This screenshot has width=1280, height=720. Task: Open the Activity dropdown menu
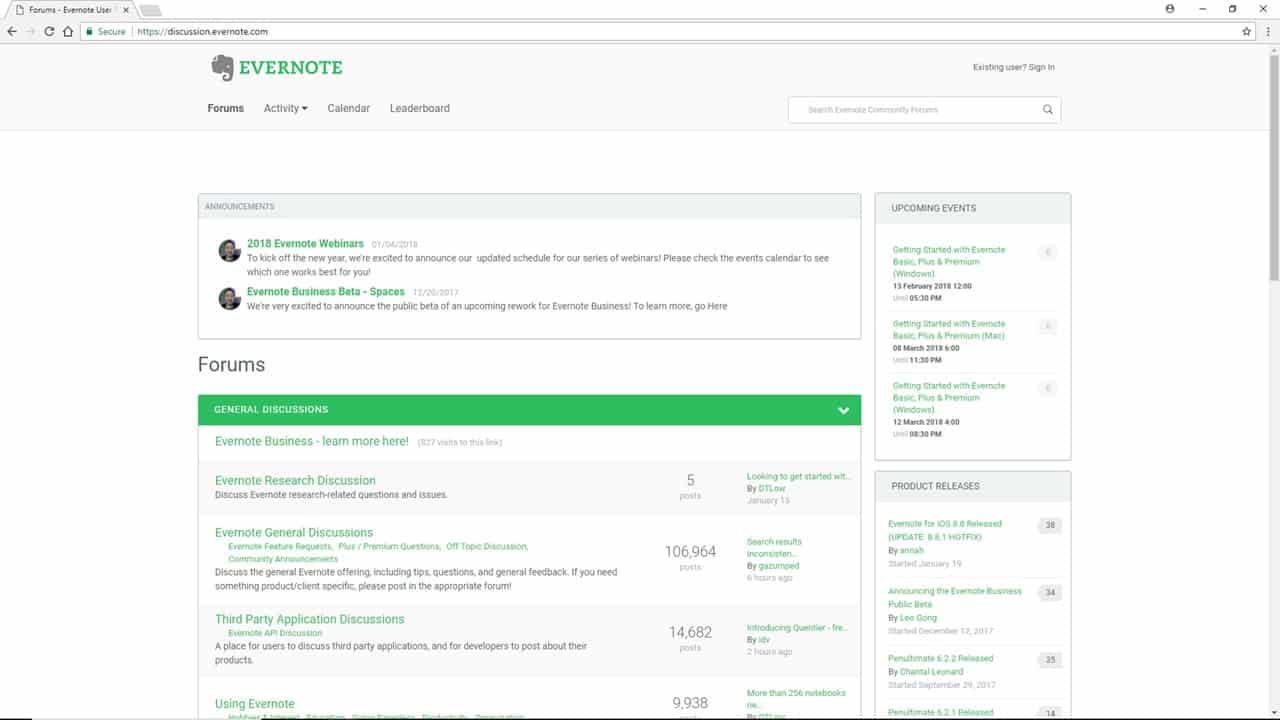click(285, 108)
